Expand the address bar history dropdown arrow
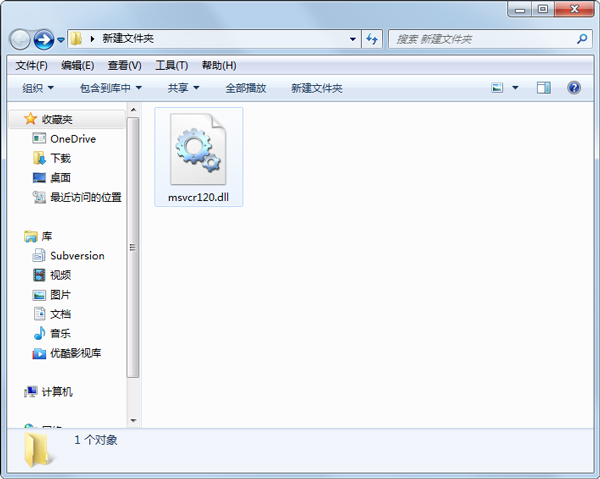This screenshot has height=479, width=600. (x=353, y=39)
